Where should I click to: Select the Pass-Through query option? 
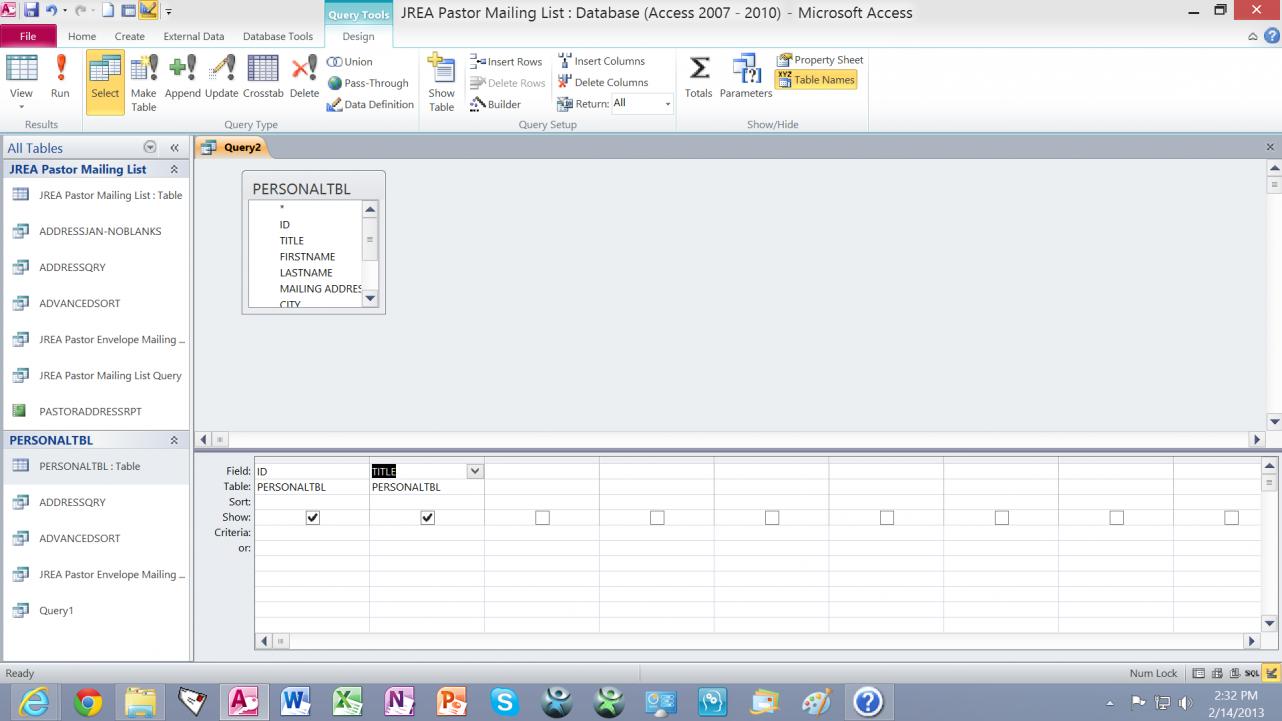pos(368,83)
